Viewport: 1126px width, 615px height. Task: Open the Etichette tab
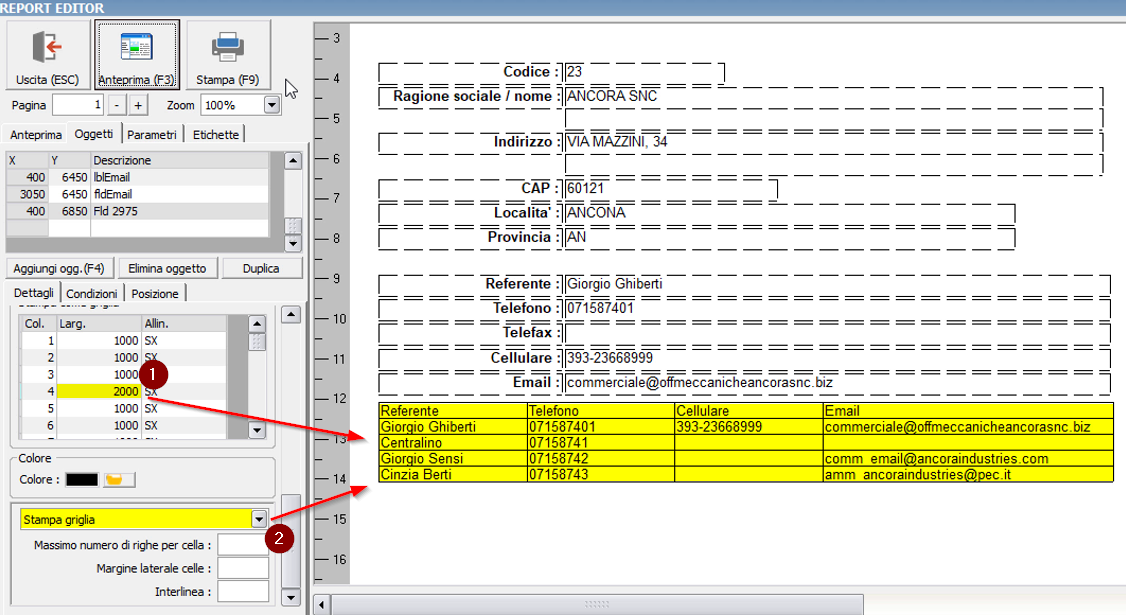216,134
